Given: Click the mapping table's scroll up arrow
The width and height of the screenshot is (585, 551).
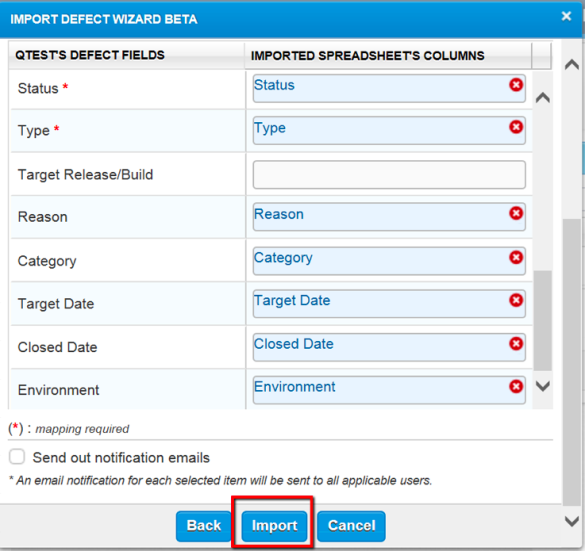Looking at the screenshot, I should [543, 98].
